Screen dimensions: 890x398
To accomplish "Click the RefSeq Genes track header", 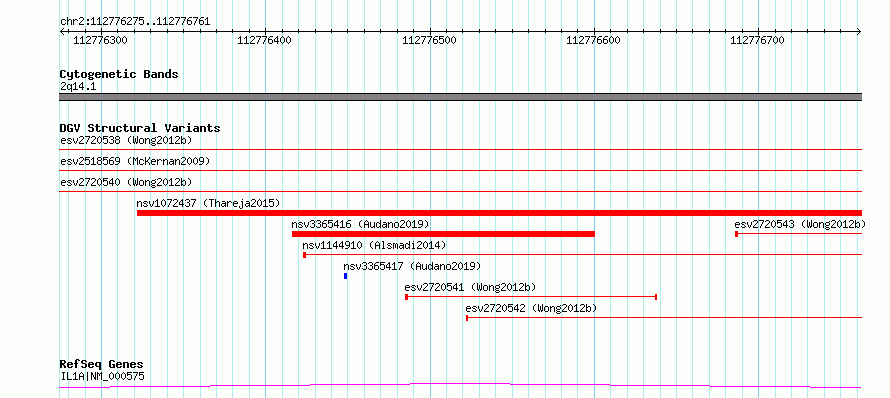I will [x=102, y=365].
